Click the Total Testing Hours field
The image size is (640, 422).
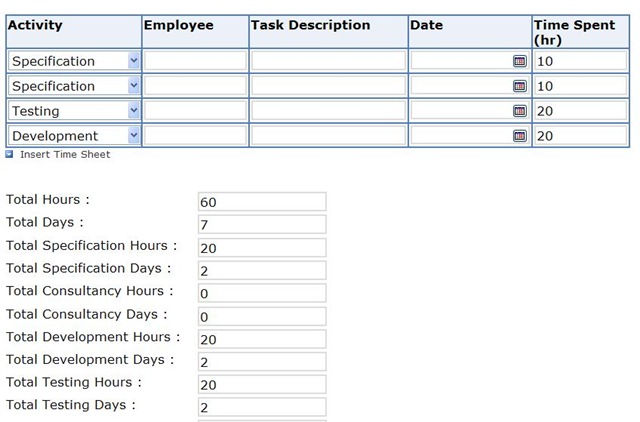click(262, 385)
